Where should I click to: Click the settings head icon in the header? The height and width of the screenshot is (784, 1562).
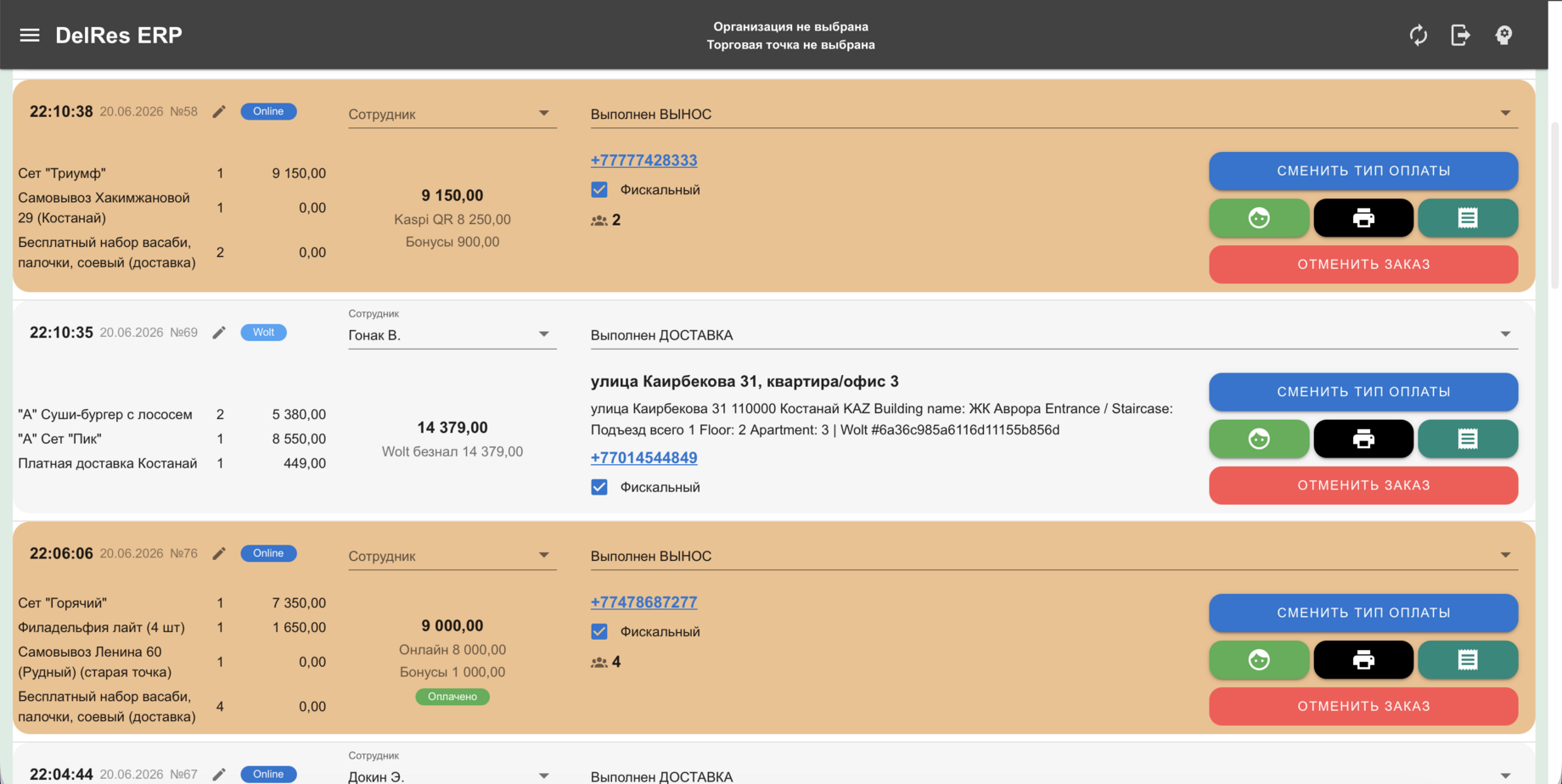(1503, 35)
